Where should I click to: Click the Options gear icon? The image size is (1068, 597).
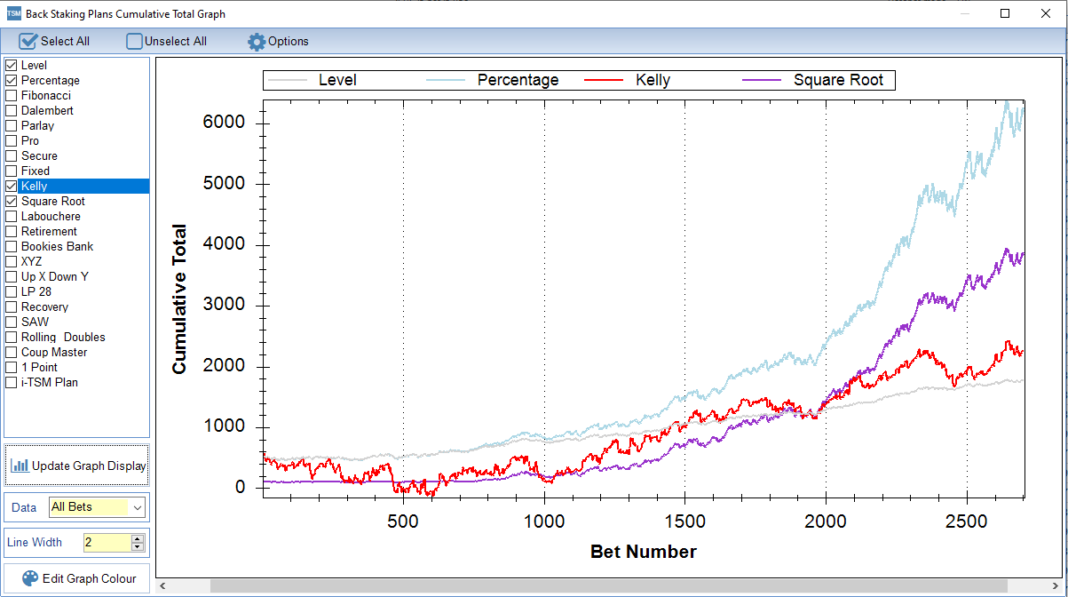click(x=257, y=41)
